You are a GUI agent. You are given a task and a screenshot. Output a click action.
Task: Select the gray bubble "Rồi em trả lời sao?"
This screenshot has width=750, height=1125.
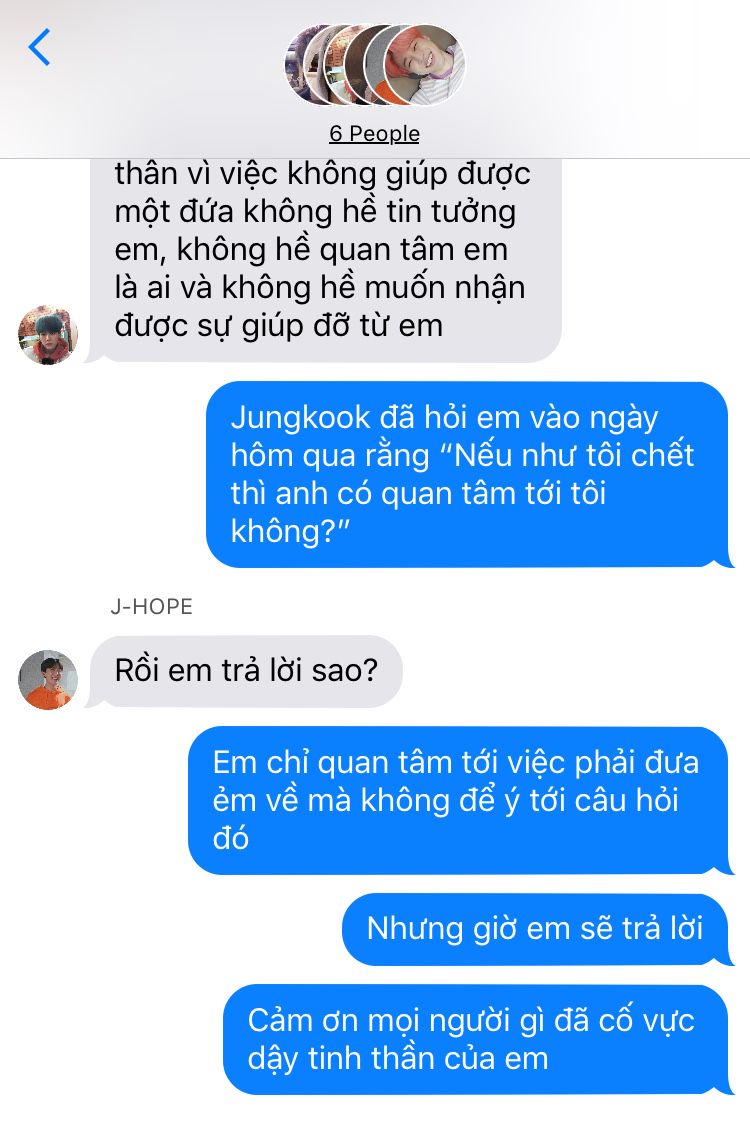[x=244, y=671]
